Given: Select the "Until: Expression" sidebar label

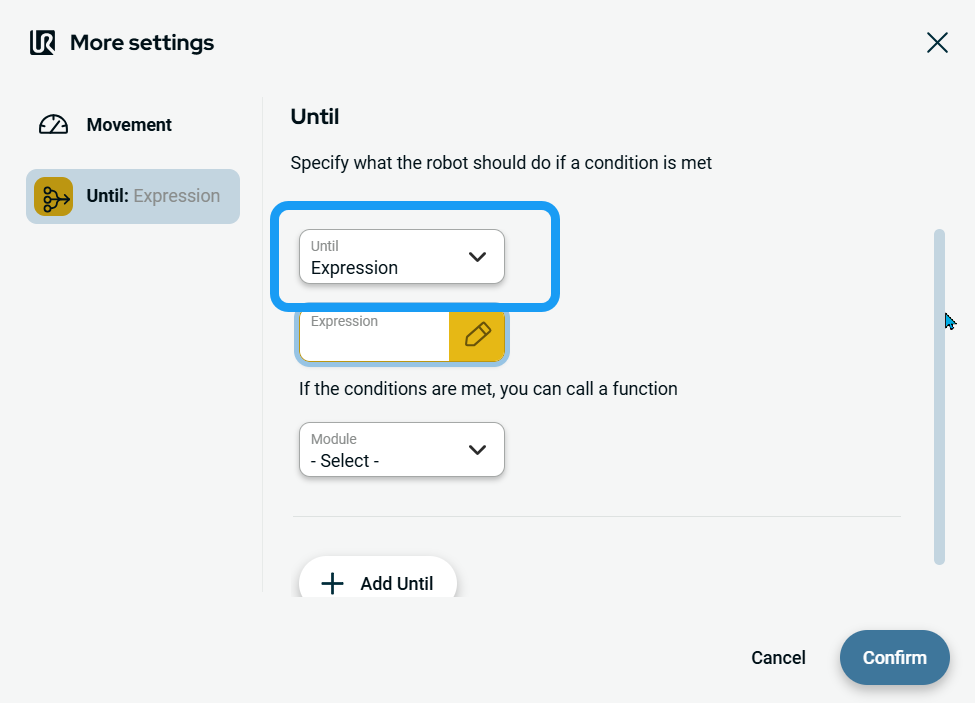Looking at the screenshot, I should point(153,196).
